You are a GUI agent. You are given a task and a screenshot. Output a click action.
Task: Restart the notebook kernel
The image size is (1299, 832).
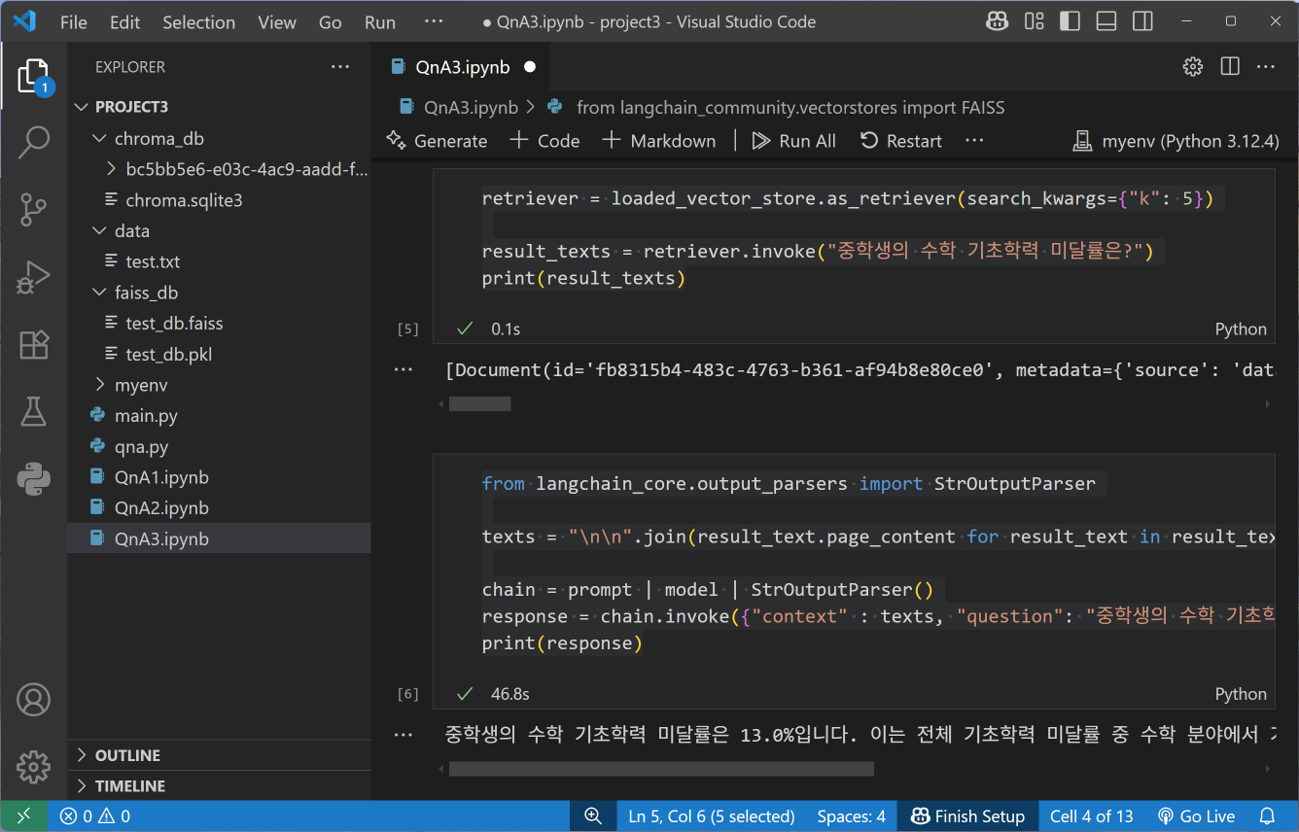(901, 141)
